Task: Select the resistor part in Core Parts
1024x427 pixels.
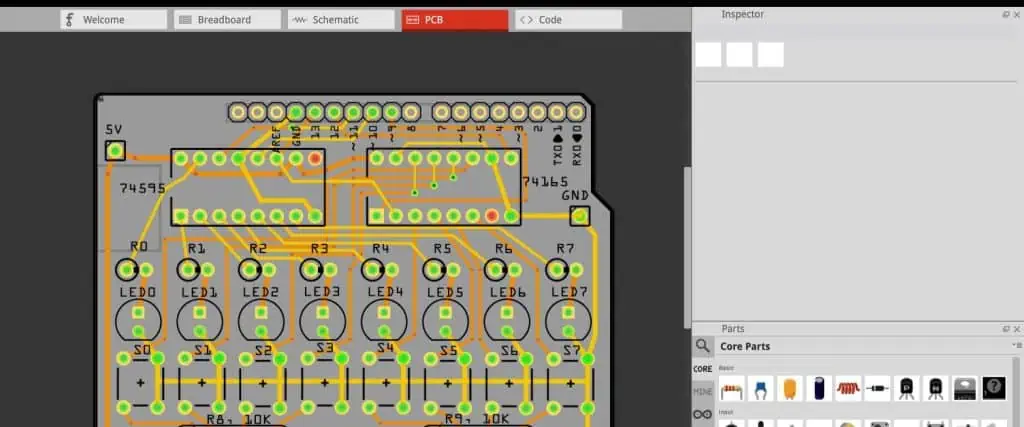Action: (x=734, y=387)
